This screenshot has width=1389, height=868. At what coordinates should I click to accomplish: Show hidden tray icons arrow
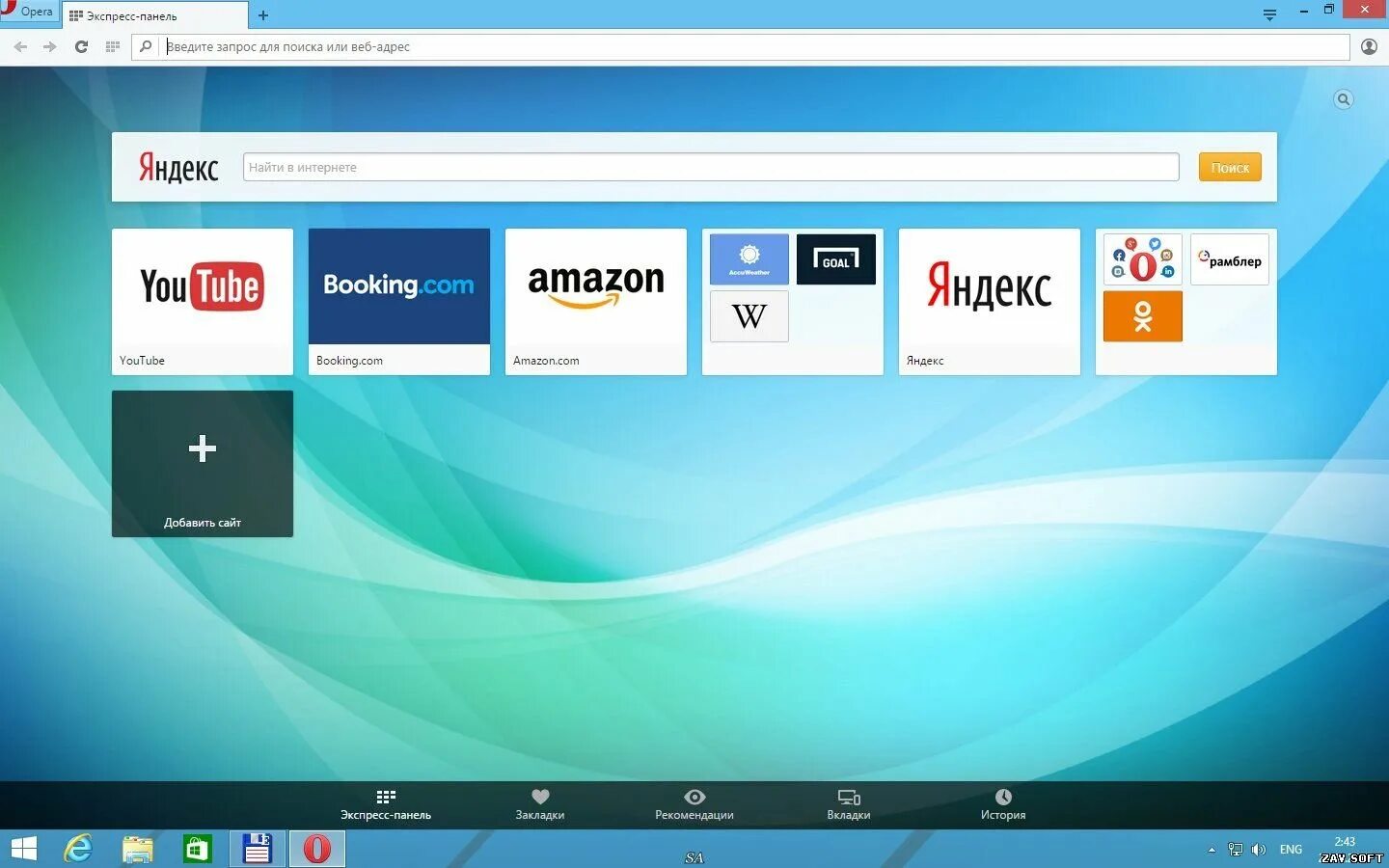[x=1212, y=850]
